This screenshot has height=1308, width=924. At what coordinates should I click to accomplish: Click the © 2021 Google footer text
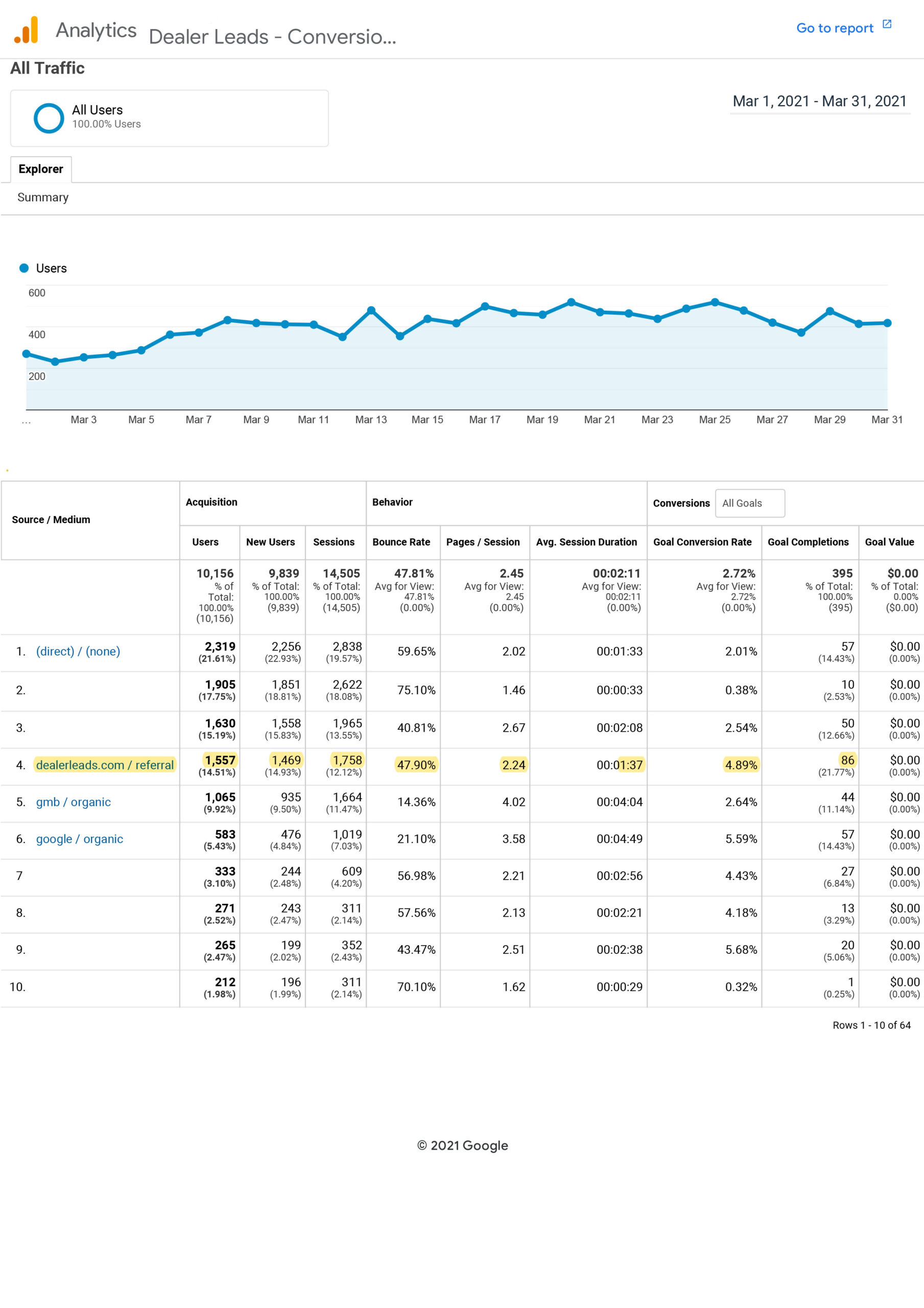pos(463,1145)
